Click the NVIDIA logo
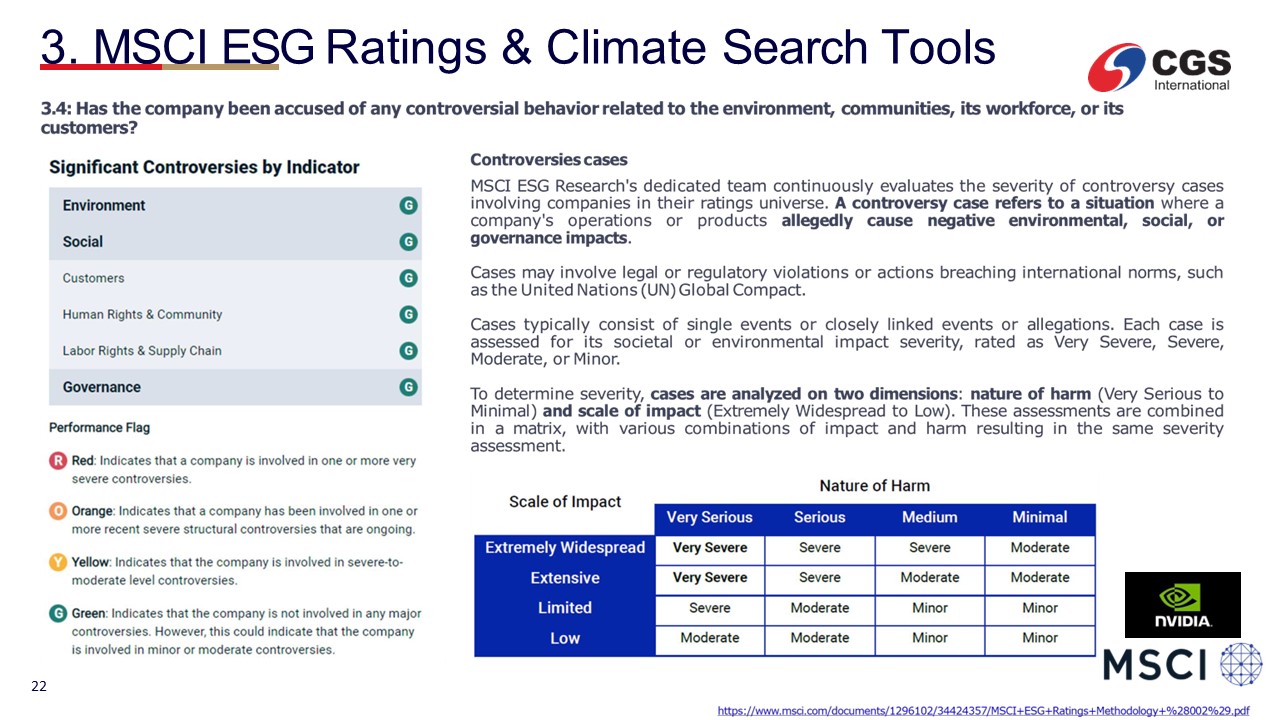 [1182, 605]
